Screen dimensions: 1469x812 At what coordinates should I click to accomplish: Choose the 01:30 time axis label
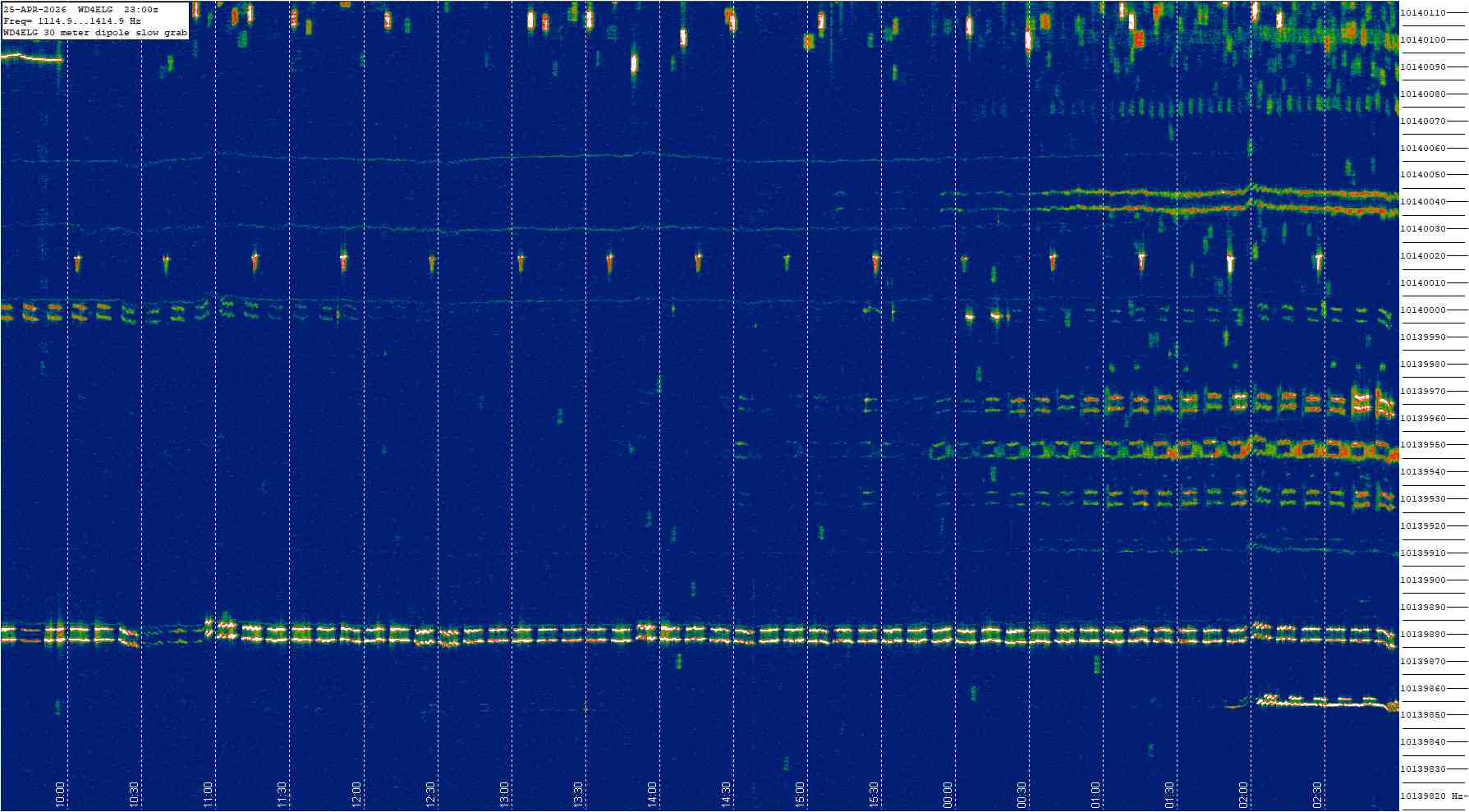point(1168,794)
